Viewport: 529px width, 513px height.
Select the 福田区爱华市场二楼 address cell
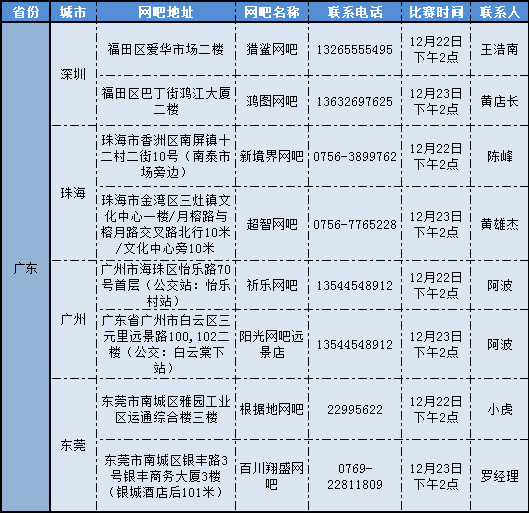coord(166,50)
